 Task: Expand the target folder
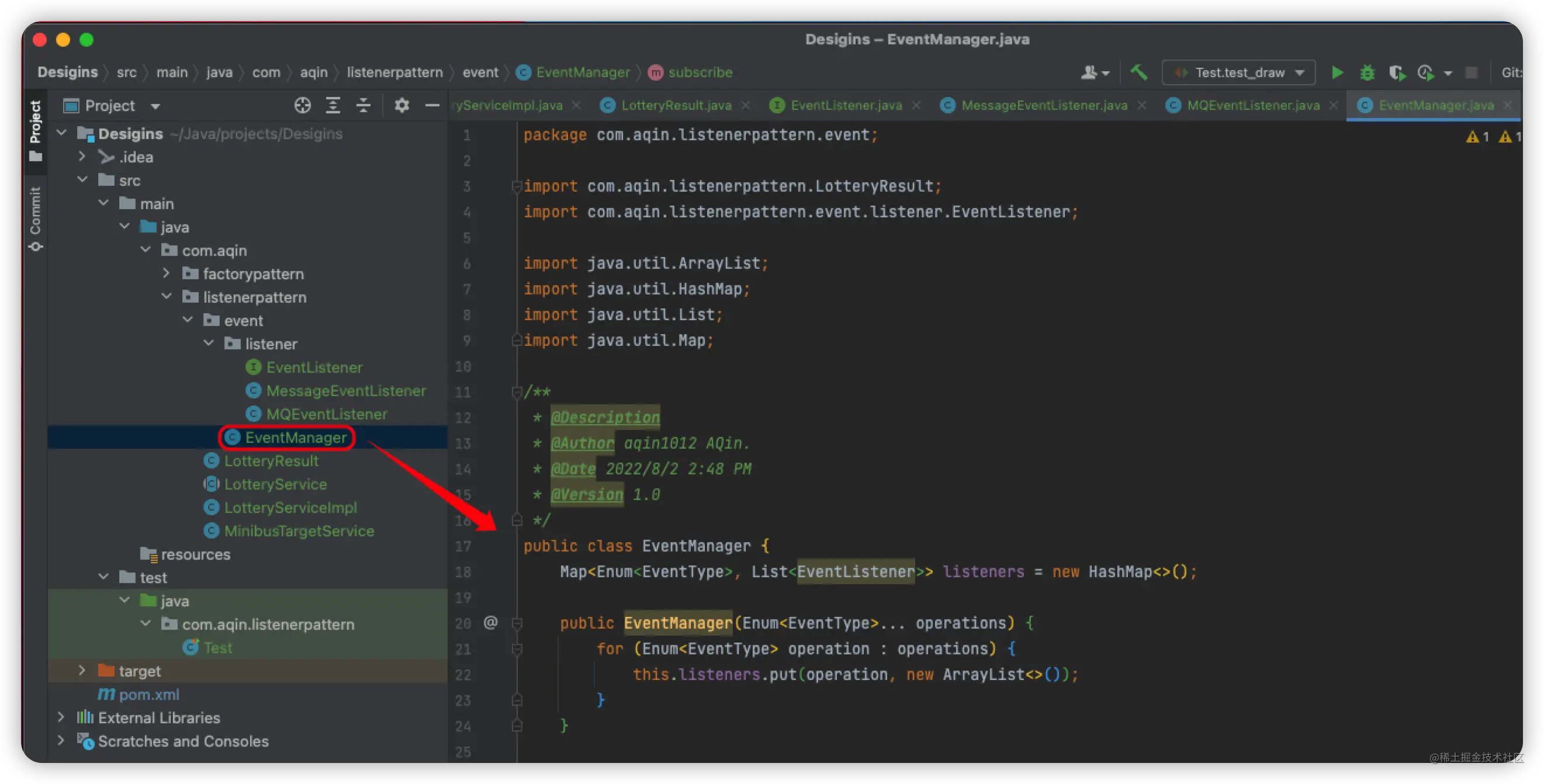point(82,669)
